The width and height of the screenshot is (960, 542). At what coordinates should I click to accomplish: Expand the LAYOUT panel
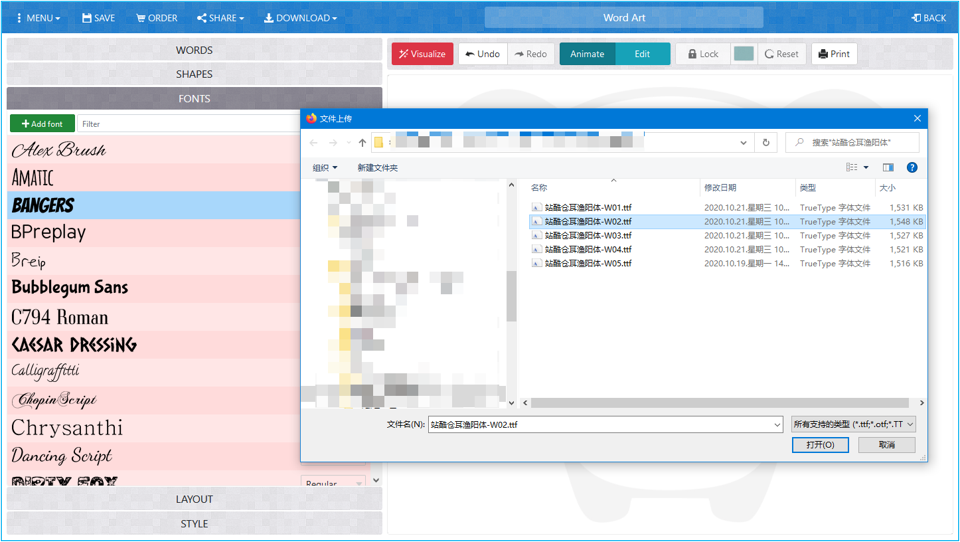click(194, 499)
